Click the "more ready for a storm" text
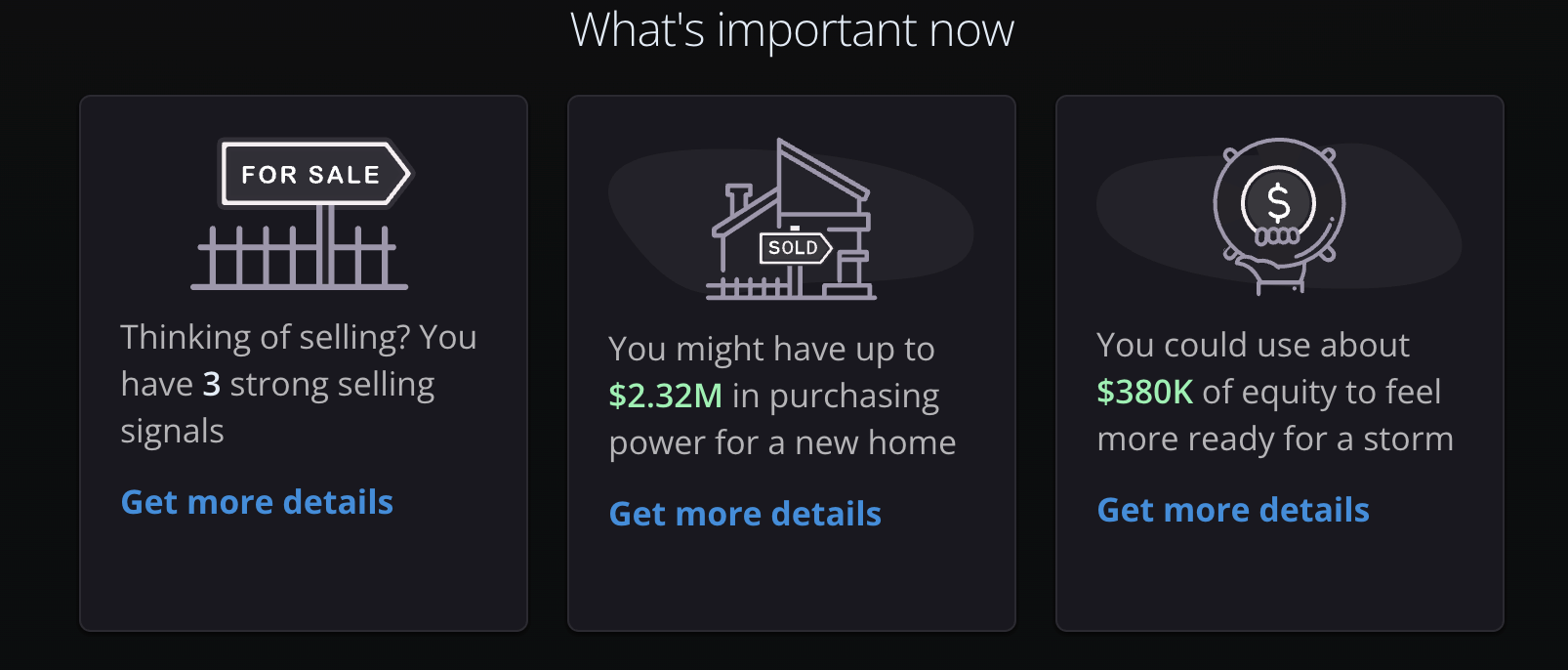The image size is (1568, 670). (x=1274, y=439)
